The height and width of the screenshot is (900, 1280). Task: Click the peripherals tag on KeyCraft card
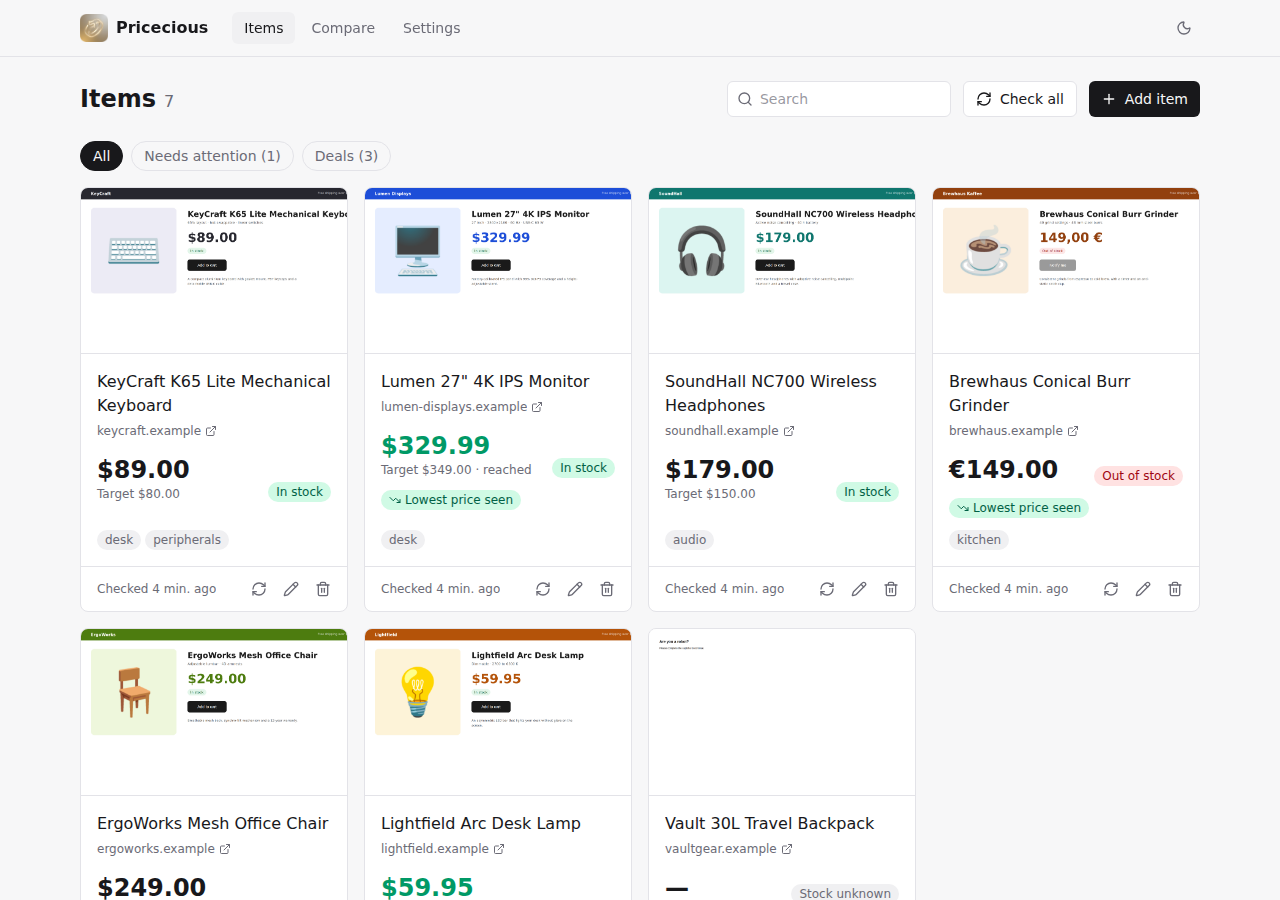click(x=187, y=540)
